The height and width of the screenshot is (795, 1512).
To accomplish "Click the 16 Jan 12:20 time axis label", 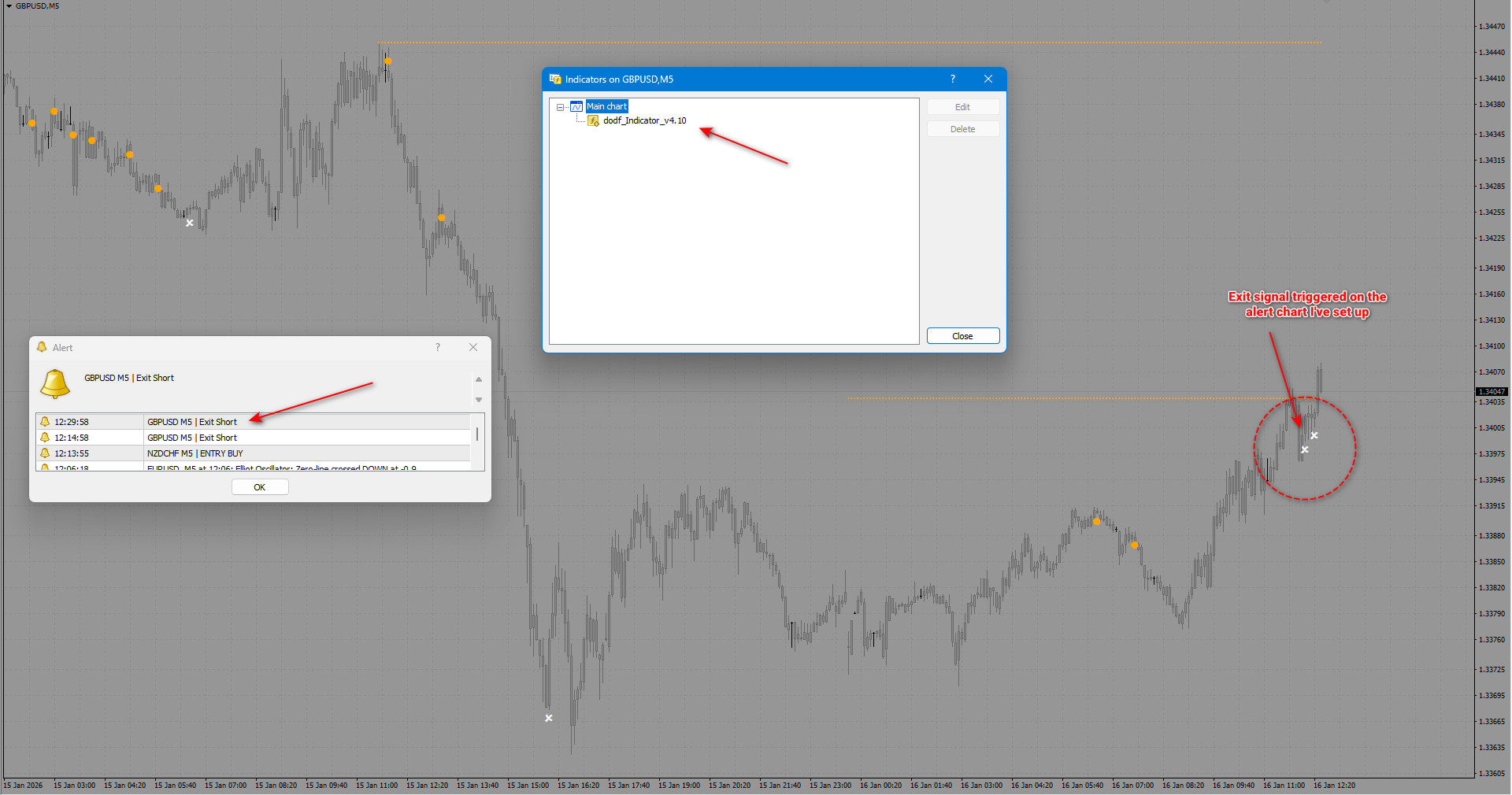I will tap(1334, 786).
